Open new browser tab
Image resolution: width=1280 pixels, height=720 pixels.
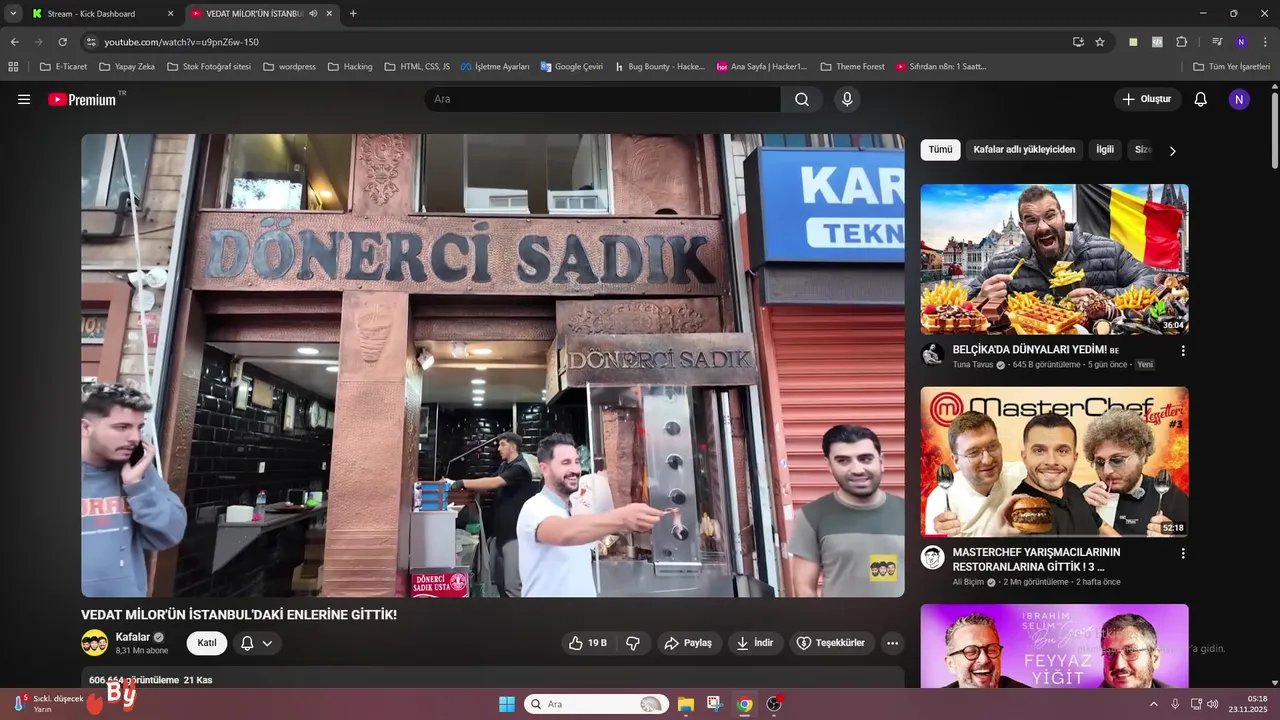pyautogui.click(x=353, y=13)
